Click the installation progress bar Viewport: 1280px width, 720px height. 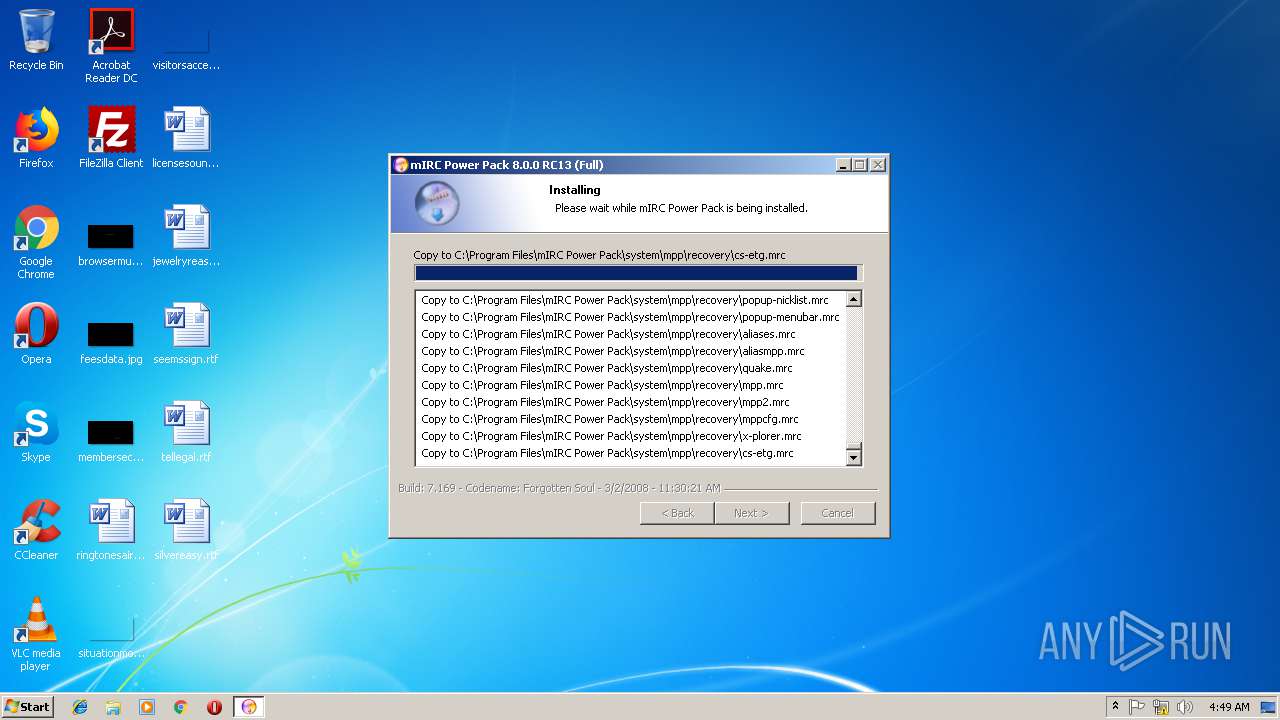pos(638,273)
